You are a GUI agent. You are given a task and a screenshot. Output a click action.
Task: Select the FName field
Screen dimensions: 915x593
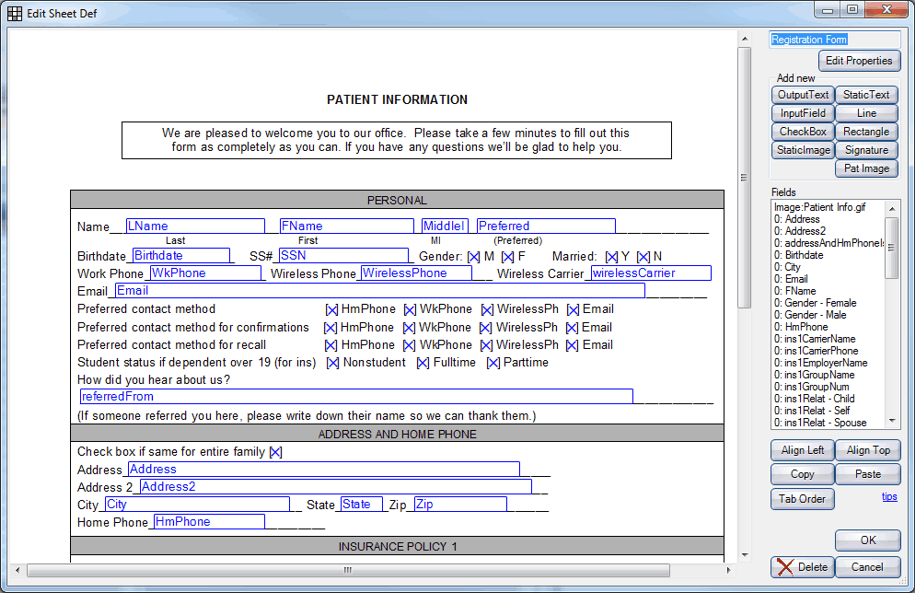(347, 226)
